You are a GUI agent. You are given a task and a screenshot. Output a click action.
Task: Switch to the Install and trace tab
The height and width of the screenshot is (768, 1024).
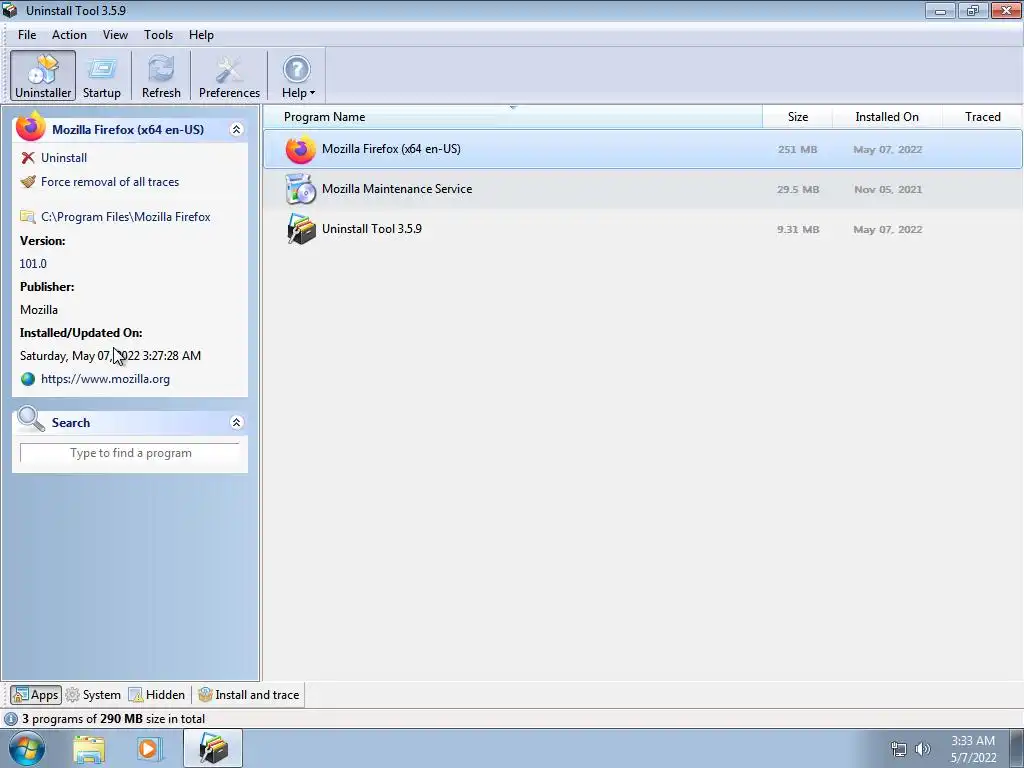click(249, 695)
